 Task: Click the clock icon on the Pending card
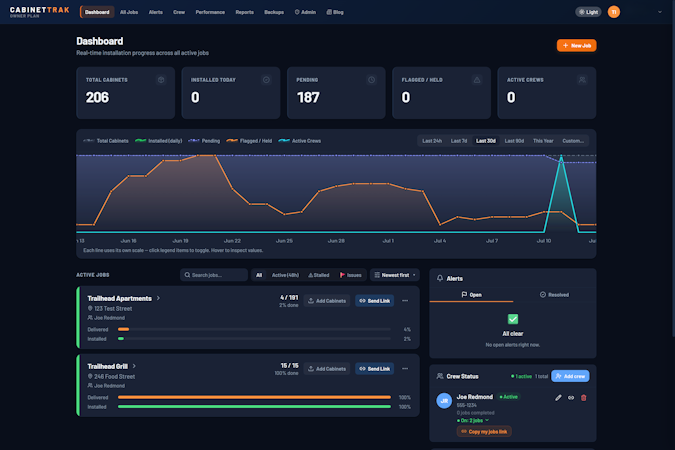point(371,80)
